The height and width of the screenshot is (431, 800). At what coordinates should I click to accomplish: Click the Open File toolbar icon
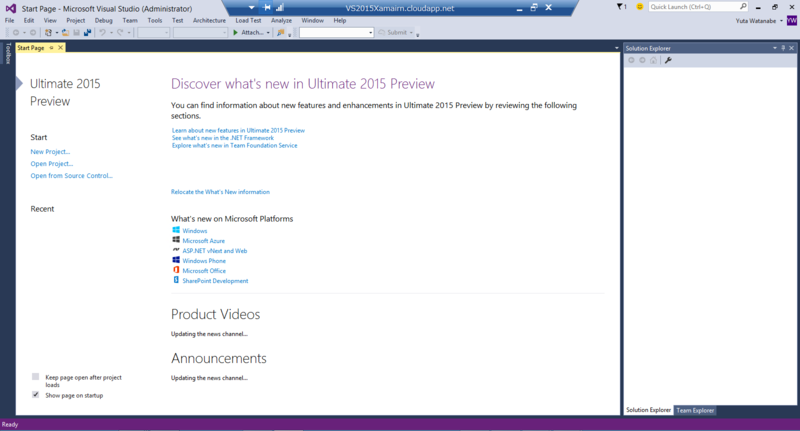65,33
